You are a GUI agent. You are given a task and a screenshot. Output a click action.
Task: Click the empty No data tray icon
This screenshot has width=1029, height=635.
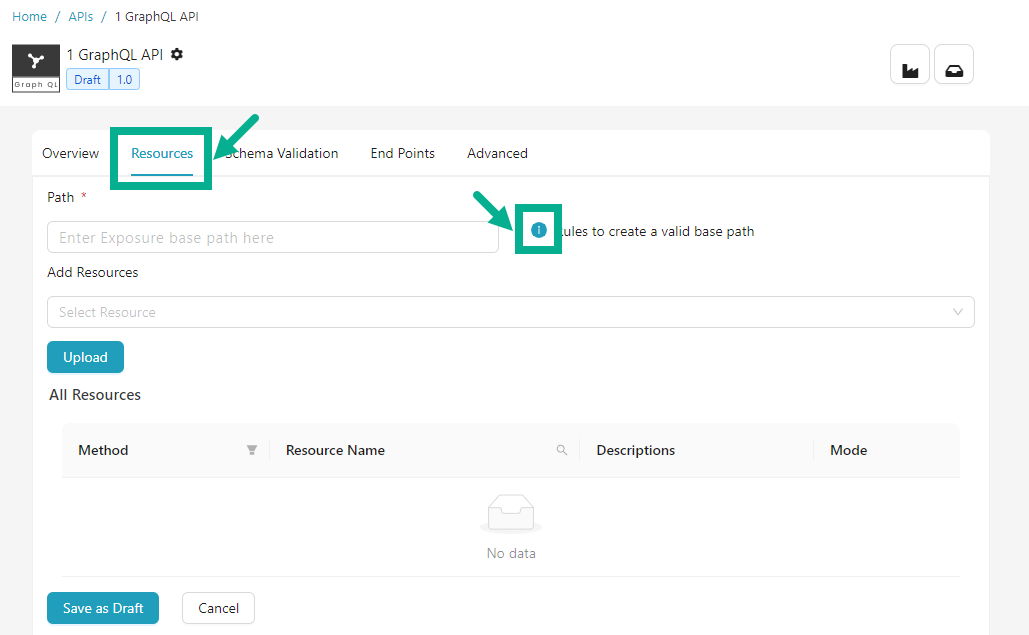(511, 516)
